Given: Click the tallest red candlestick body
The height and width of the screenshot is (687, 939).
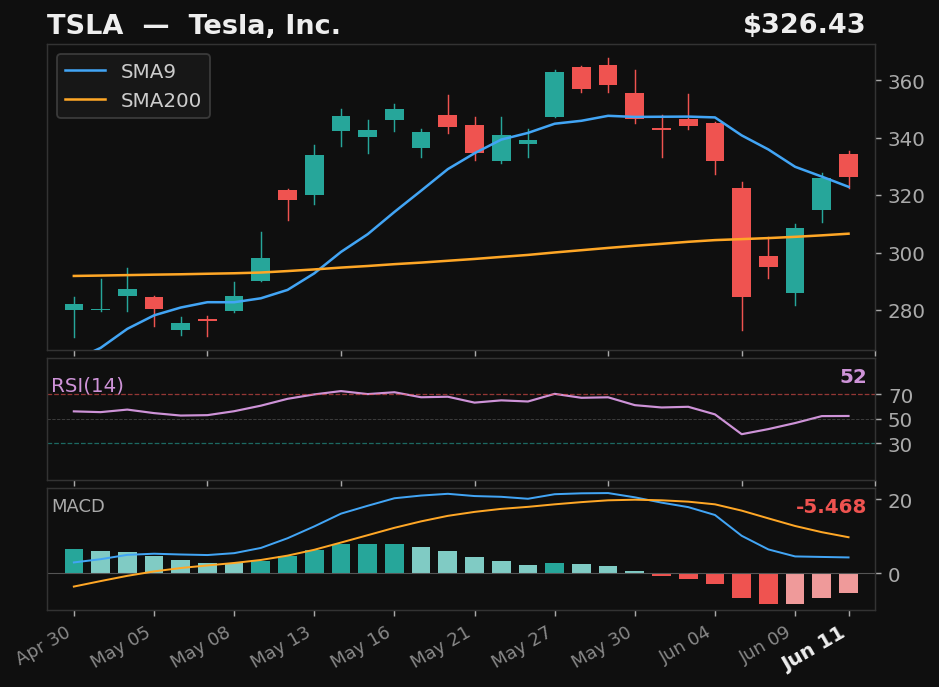Looking at the screenshot, I should coord(741,243).
